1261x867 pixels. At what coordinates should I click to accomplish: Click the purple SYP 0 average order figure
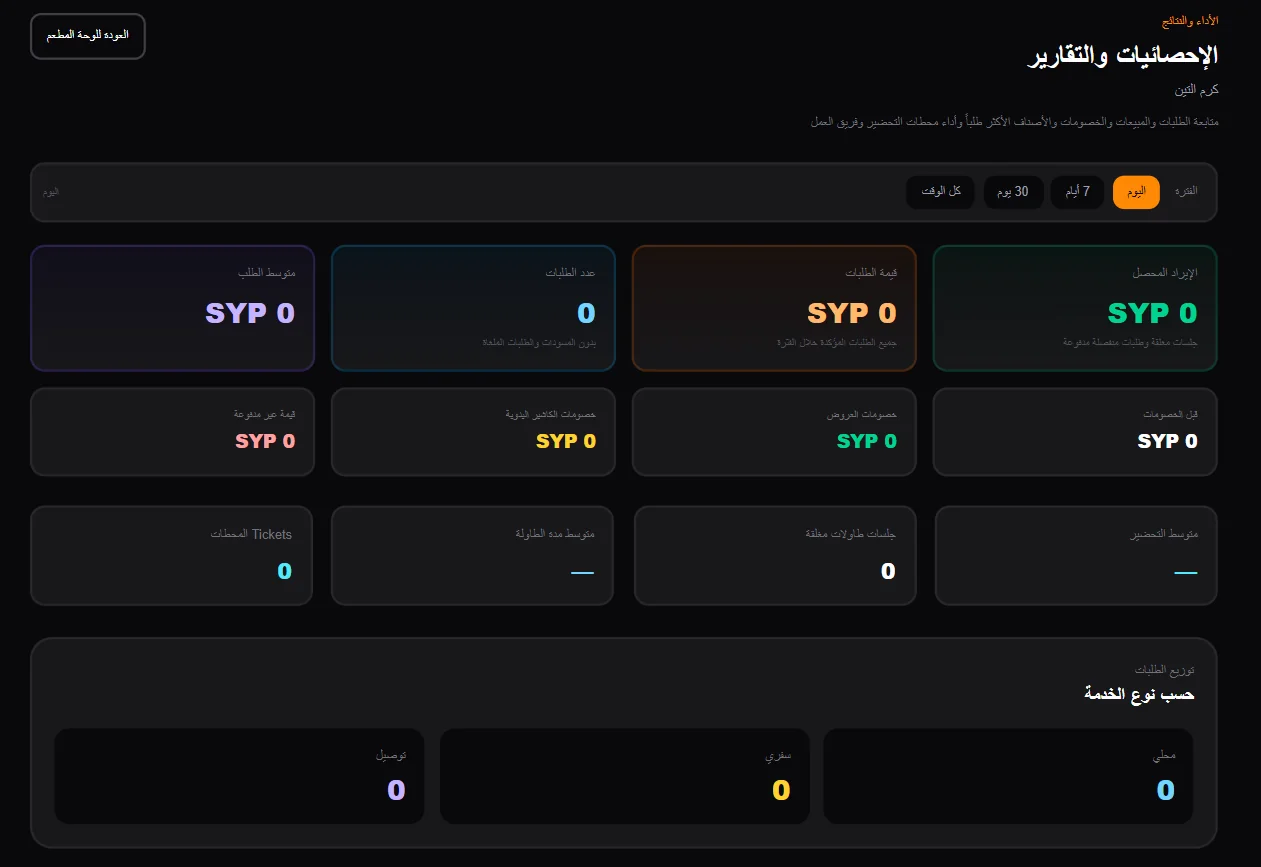pyautogui.click(x=250, y=313)
